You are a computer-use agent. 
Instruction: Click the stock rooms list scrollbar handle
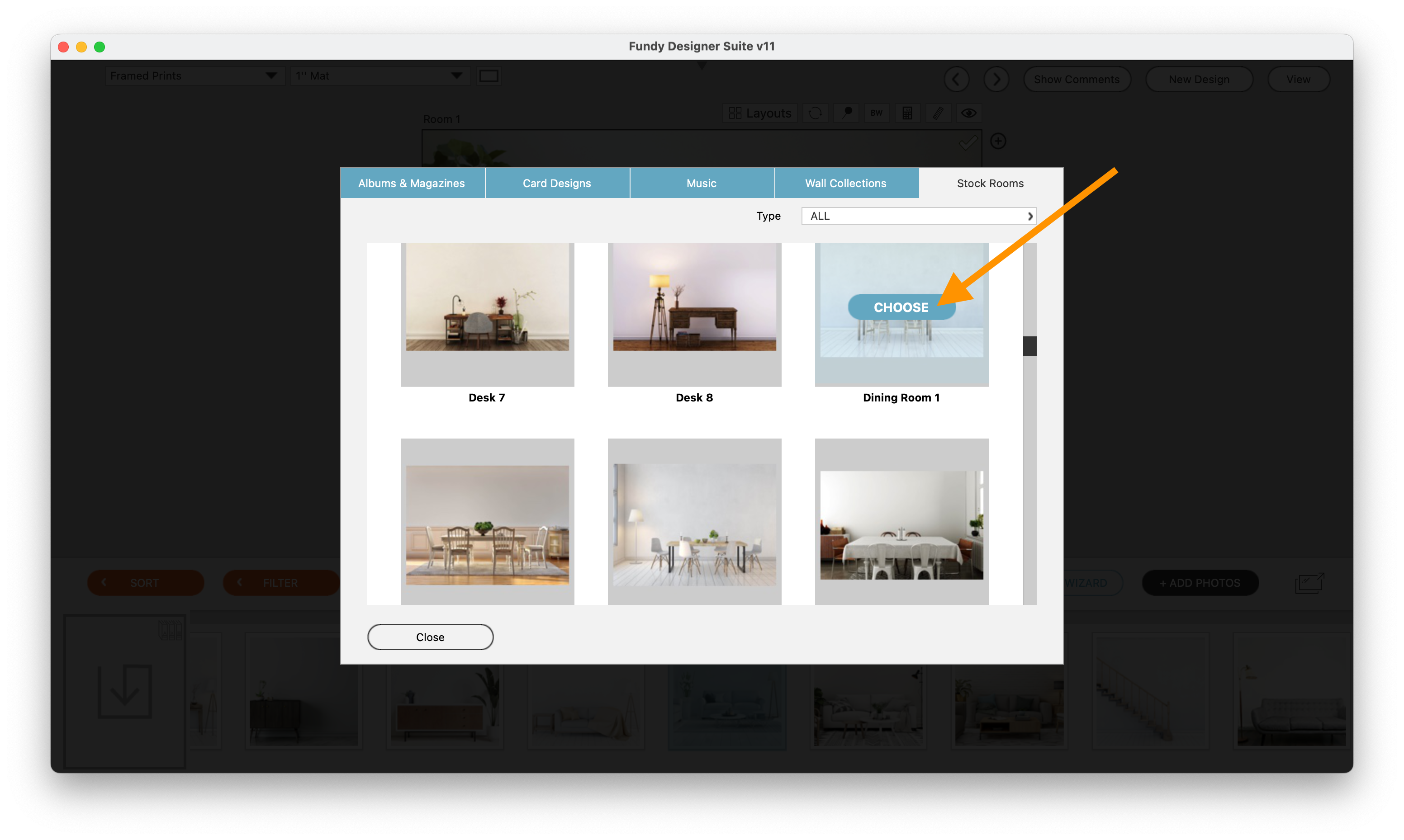pyautogui.click(x=1030, y=346)
